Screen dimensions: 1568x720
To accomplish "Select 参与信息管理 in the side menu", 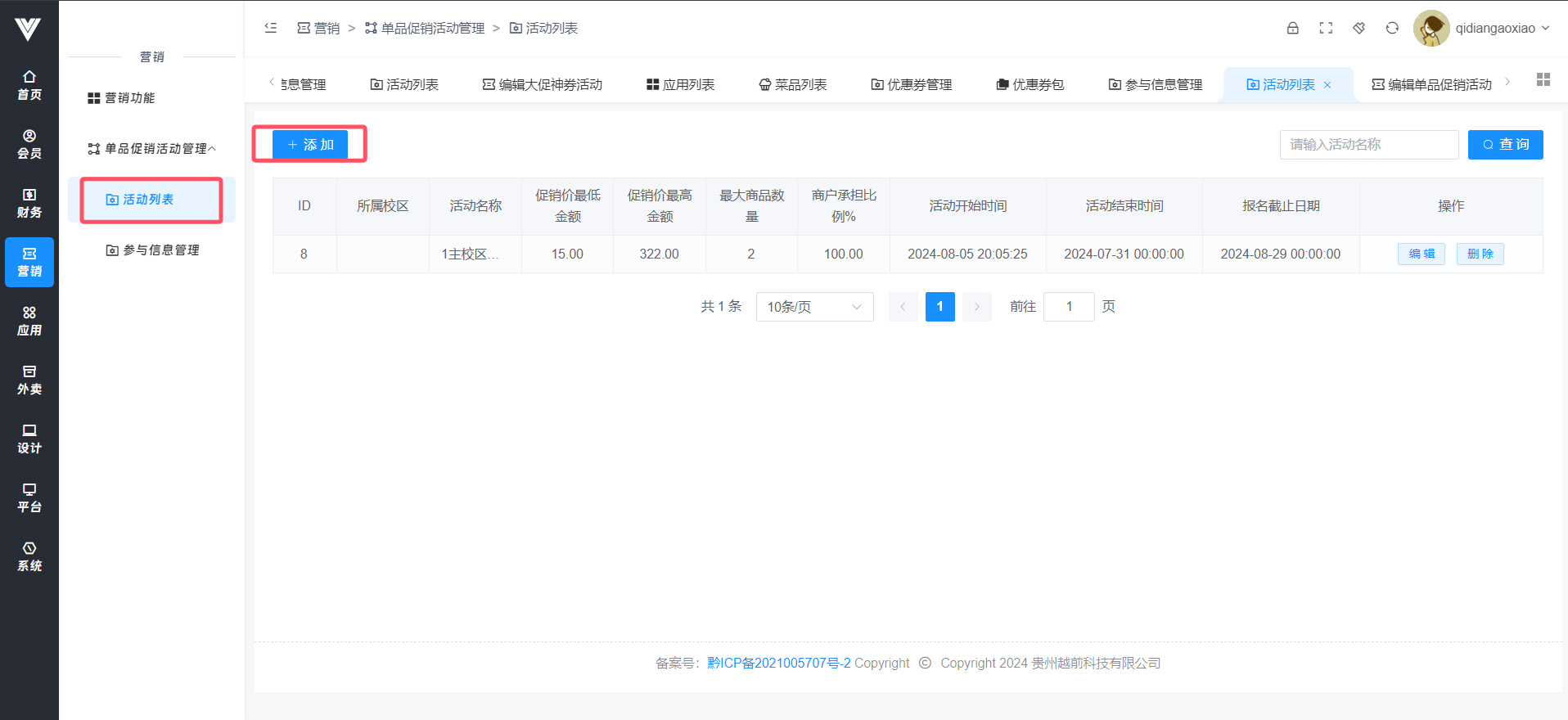I will [x=153, y=250].
